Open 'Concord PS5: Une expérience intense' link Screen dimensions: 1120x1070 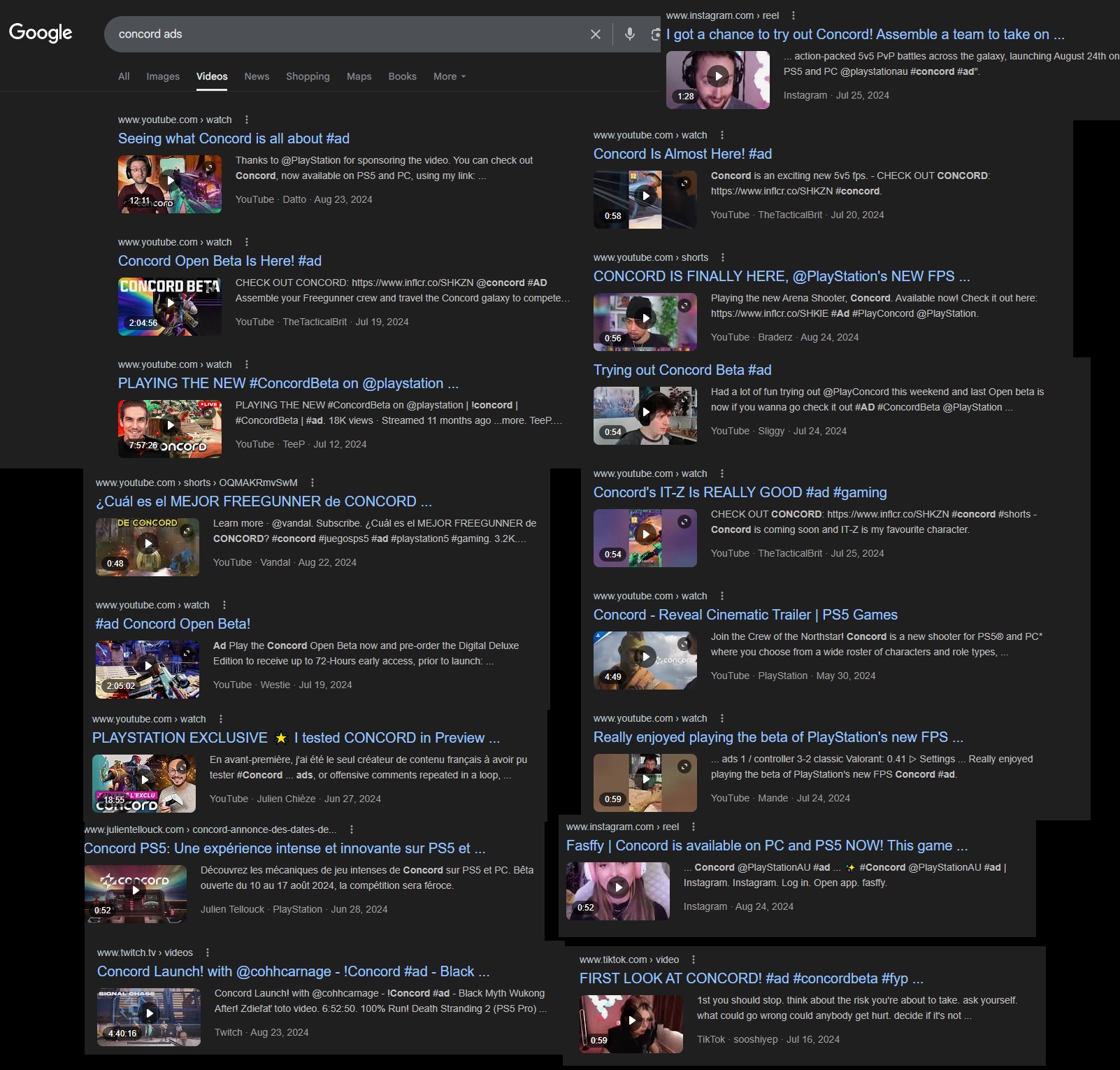285,848
